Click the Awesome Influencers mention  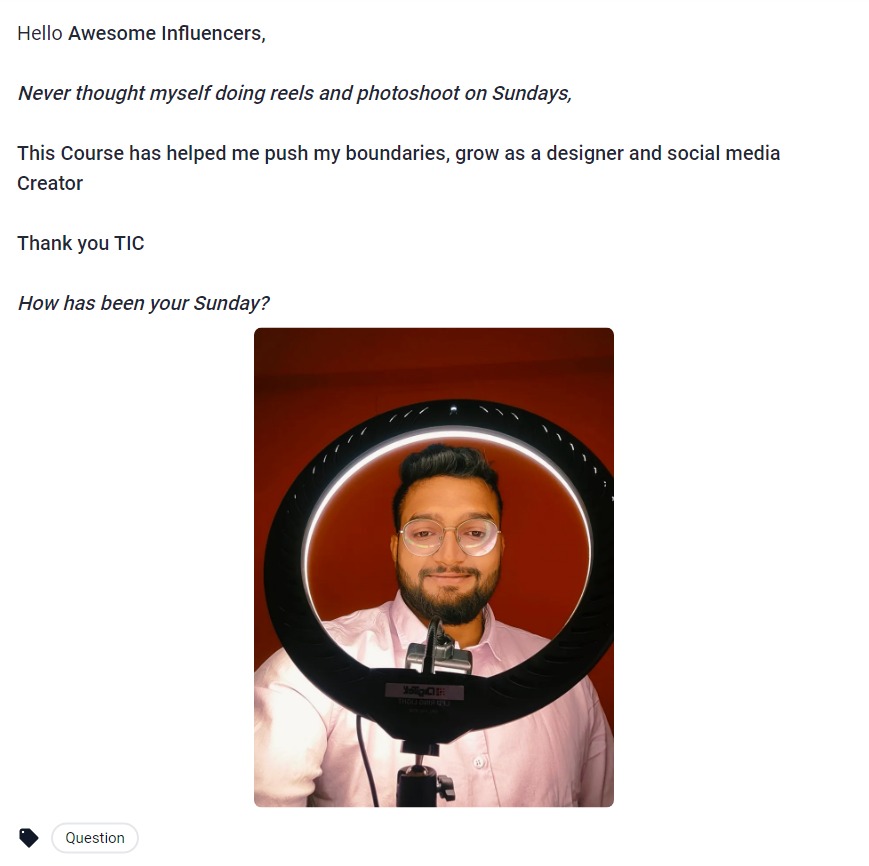(167, 33)
